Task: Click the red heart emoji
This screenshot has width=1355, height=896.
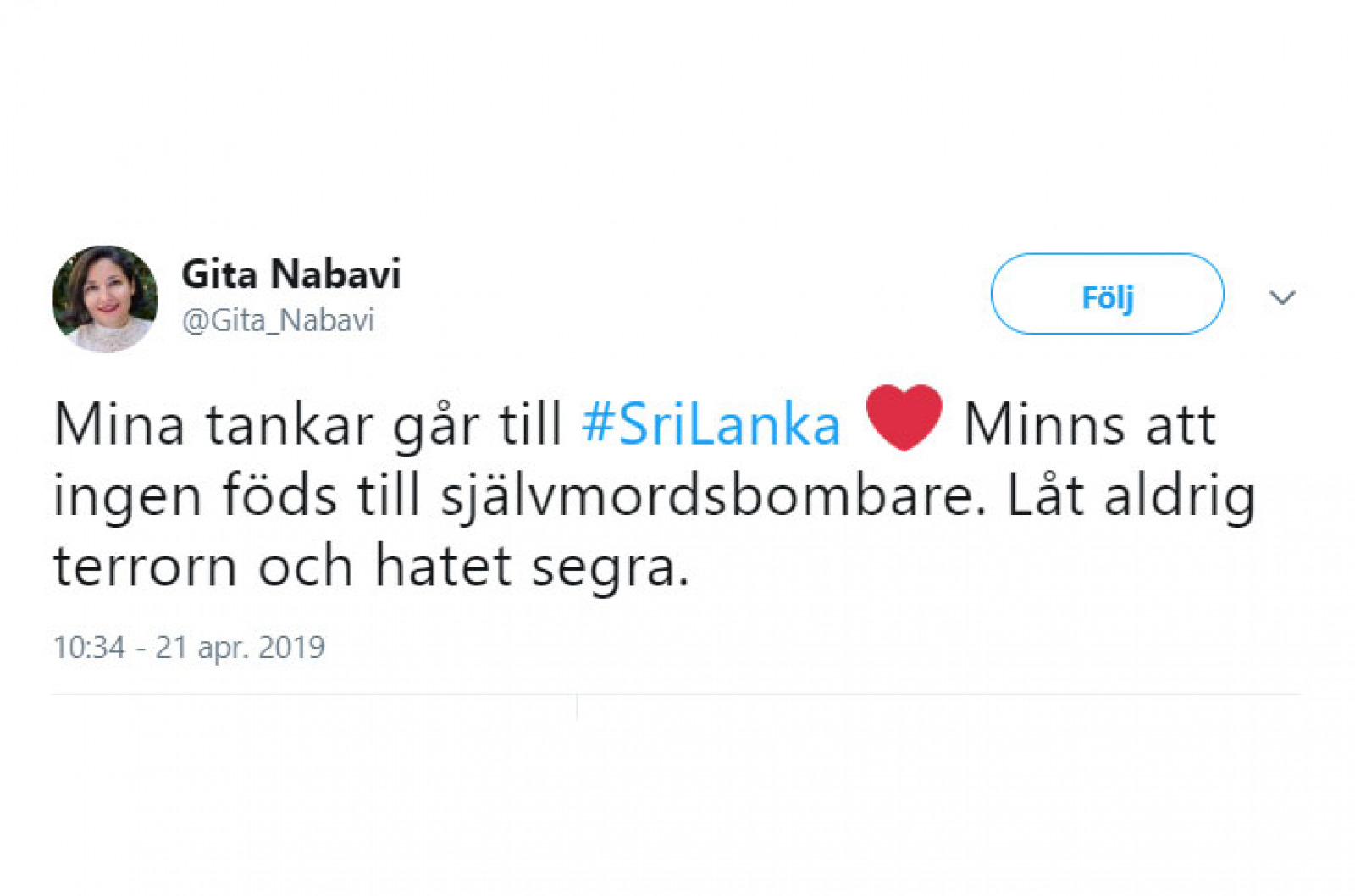Action: pos(904,418)
